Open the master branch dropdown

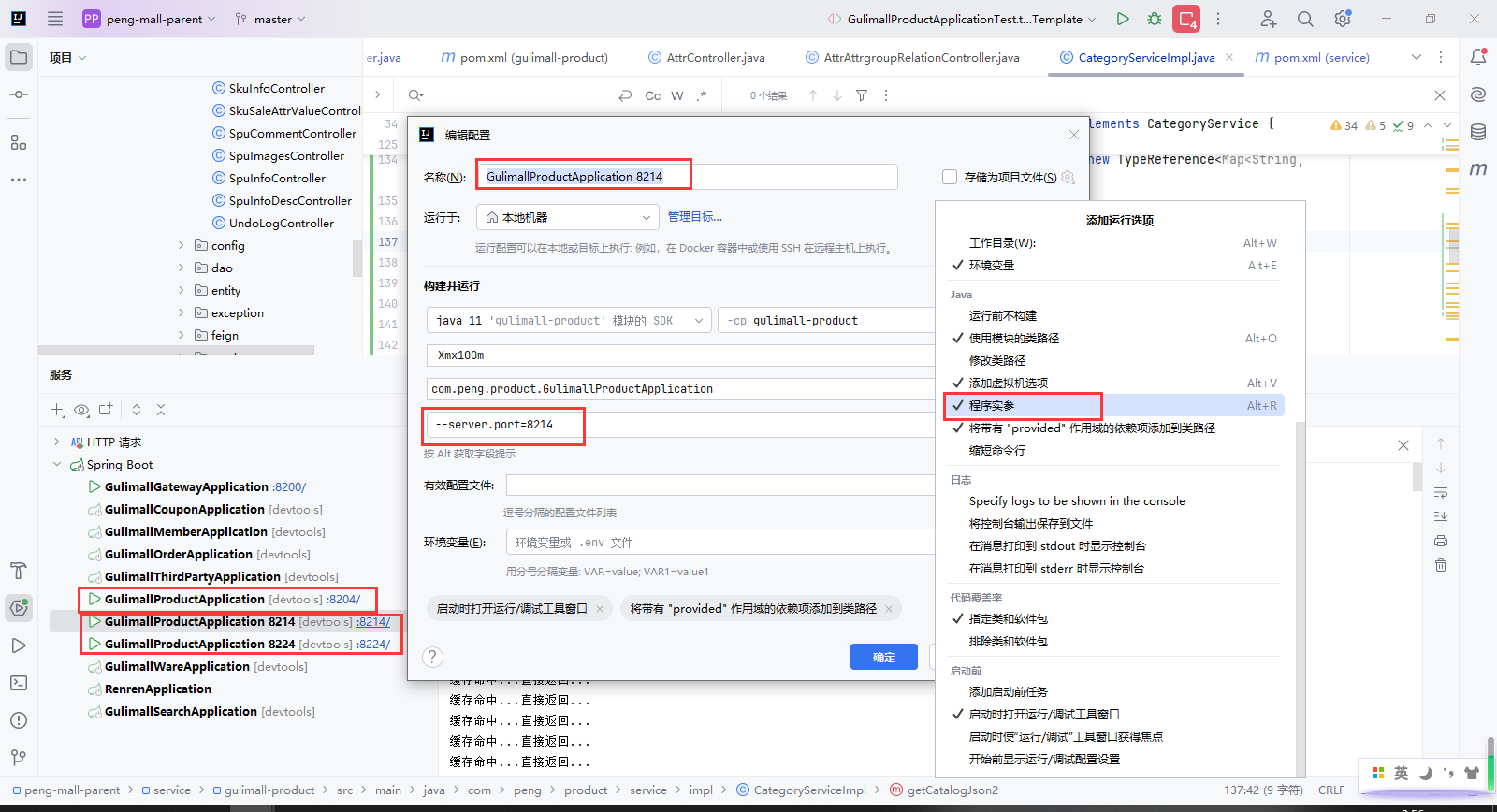271,19
